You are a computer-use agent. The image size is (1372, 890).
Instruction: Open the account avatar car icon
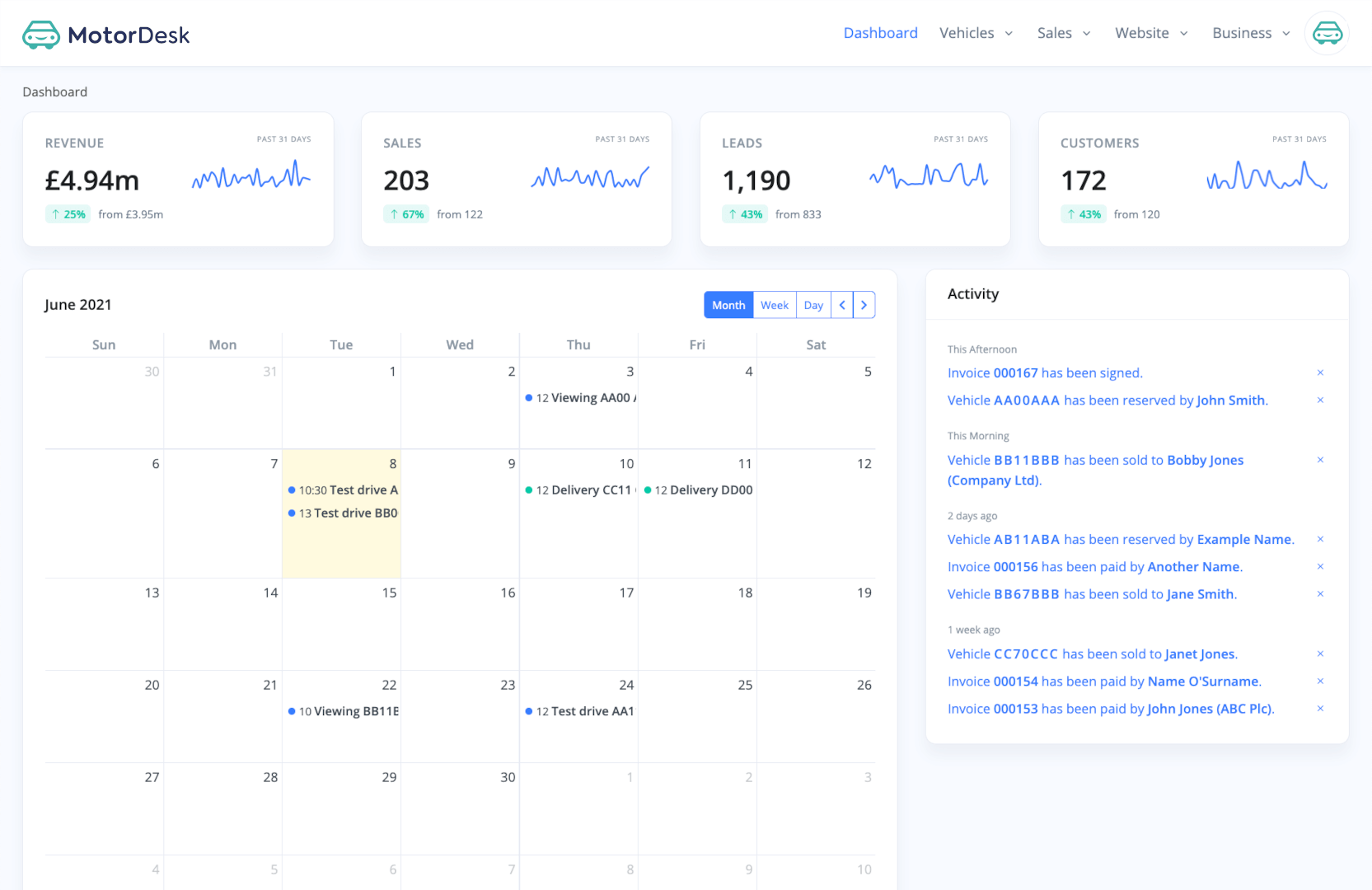tap(1326, 33)
